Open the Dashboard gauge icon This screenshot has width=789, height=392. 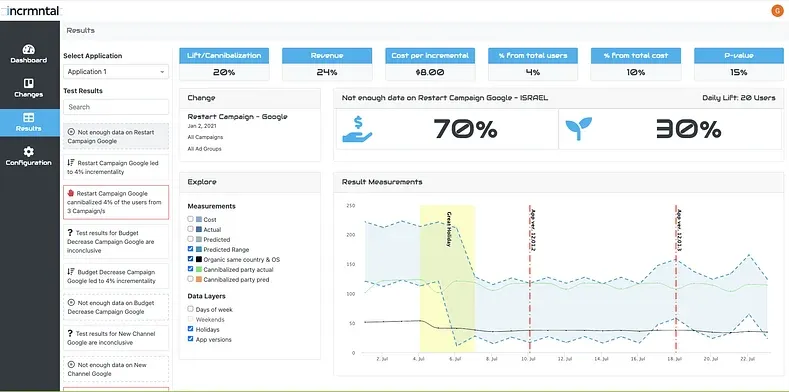click(29, 49)
